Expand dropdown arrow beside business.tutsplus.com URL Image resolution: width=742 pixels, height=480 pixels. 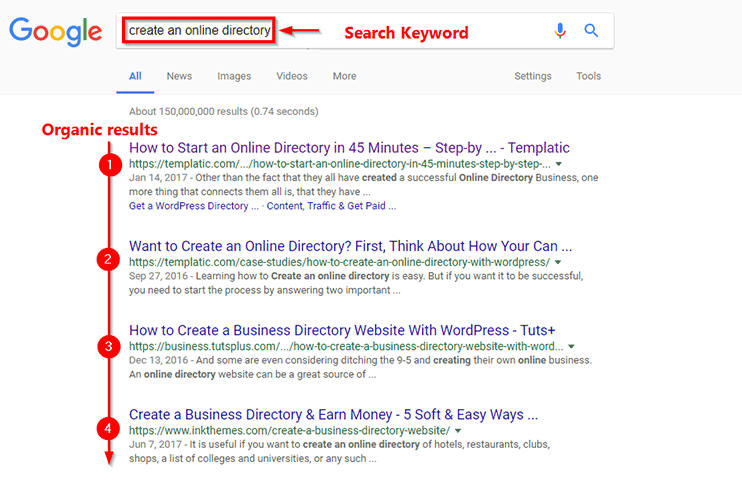pos(571,347)
